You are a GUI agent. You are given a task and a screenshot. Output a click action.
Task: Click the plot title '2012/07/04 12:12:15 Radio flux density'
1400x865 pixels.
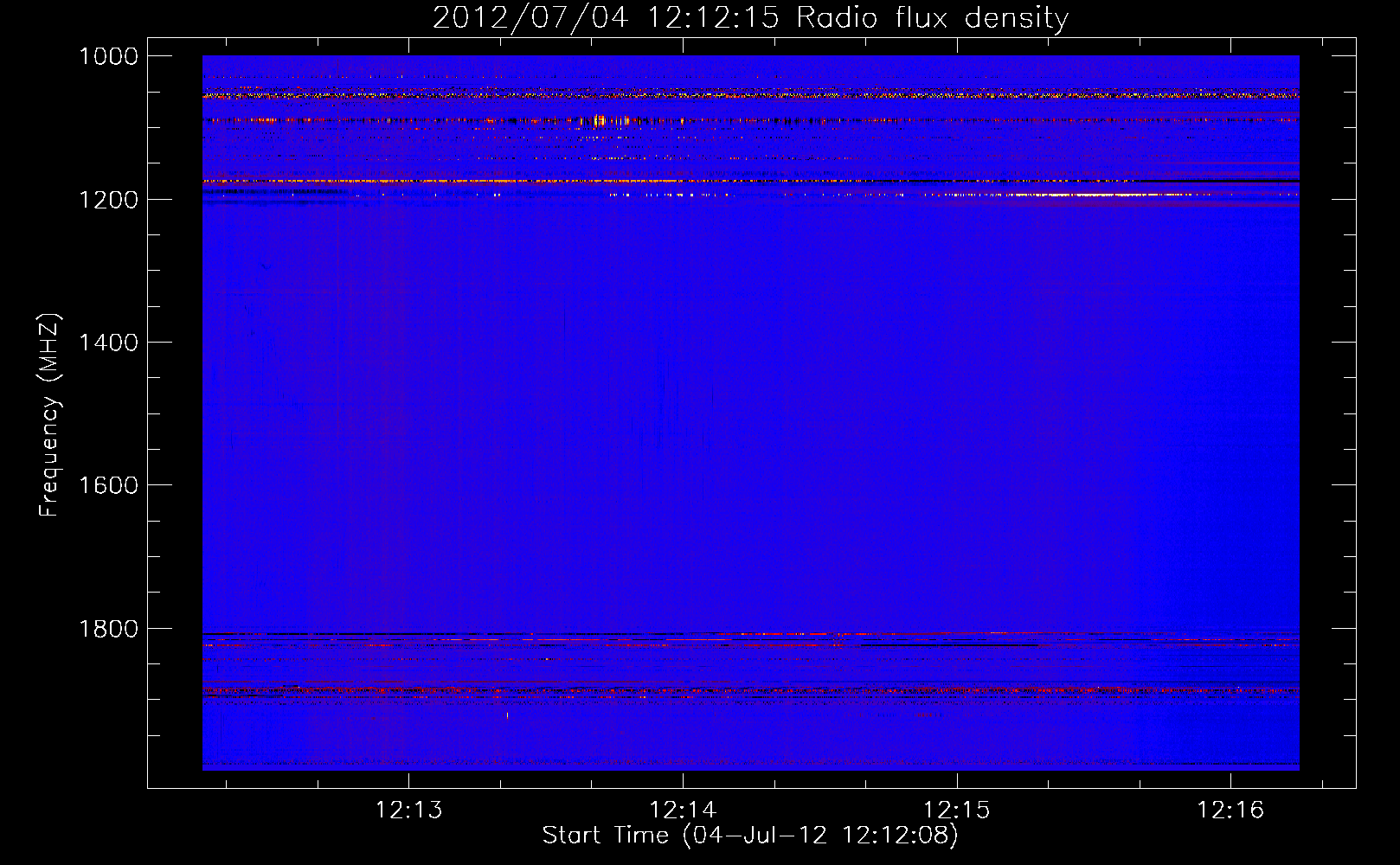(x=750, y=17)
